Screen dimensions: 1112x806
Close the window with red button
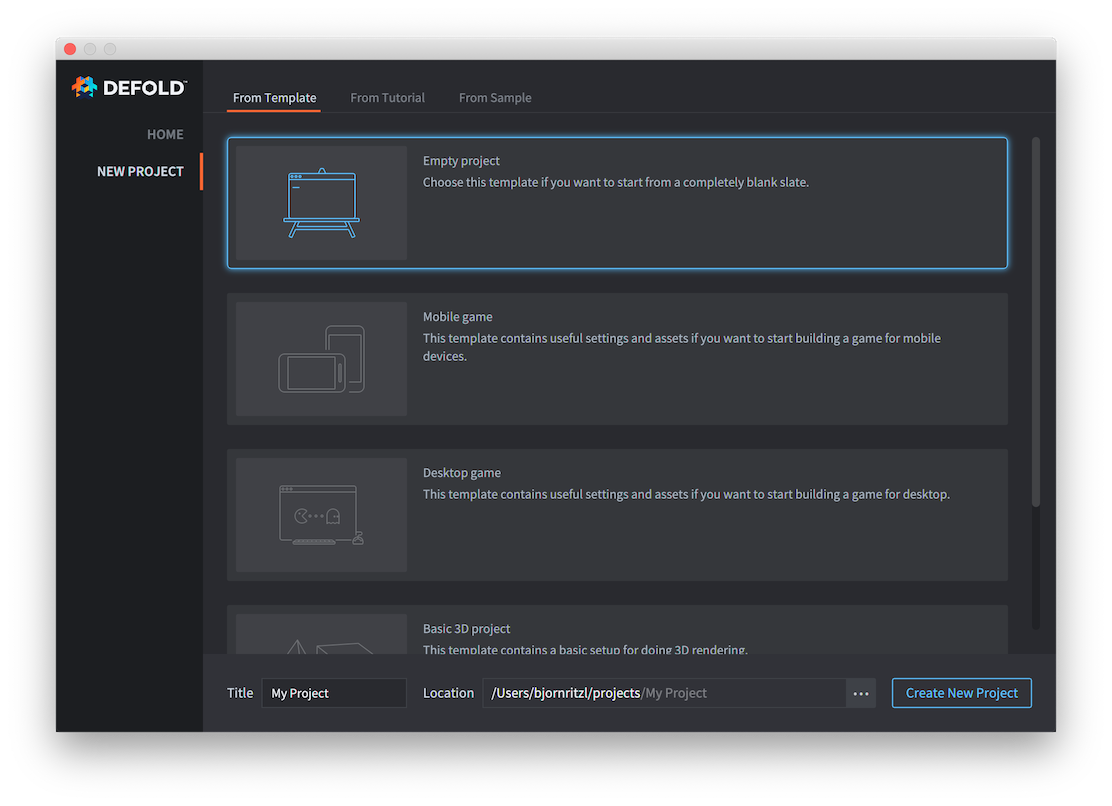[x=70, y=49]
